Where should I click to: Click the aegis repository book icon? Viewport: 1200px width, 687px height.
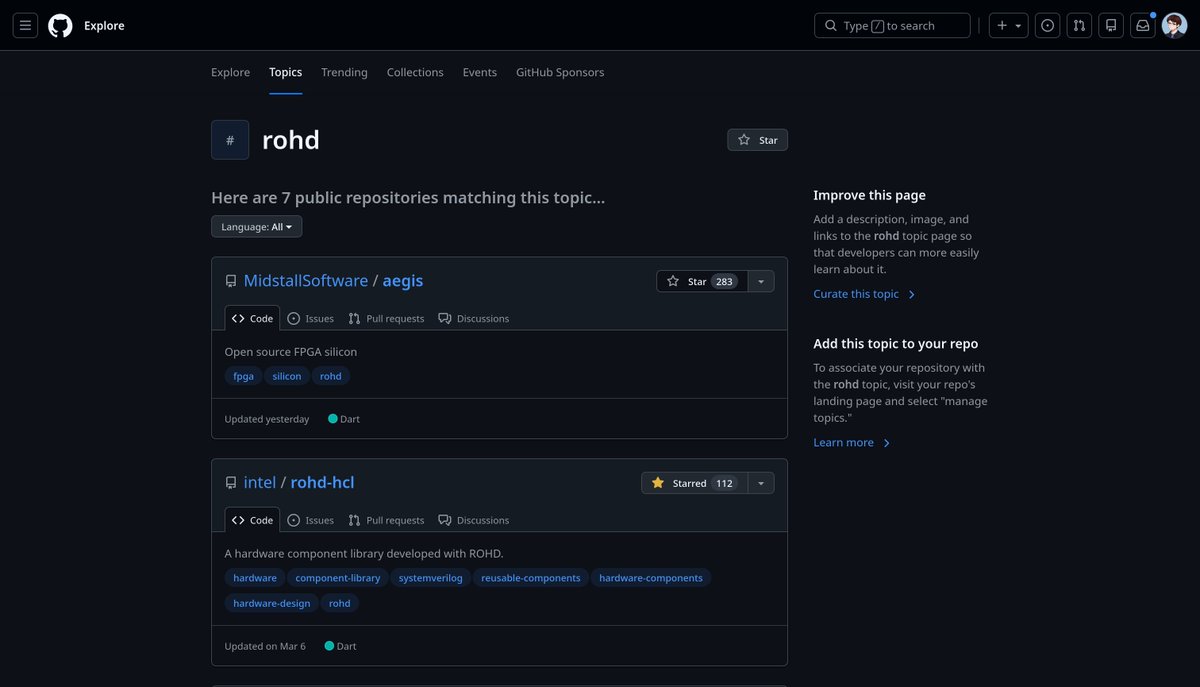tap(231, 282)
